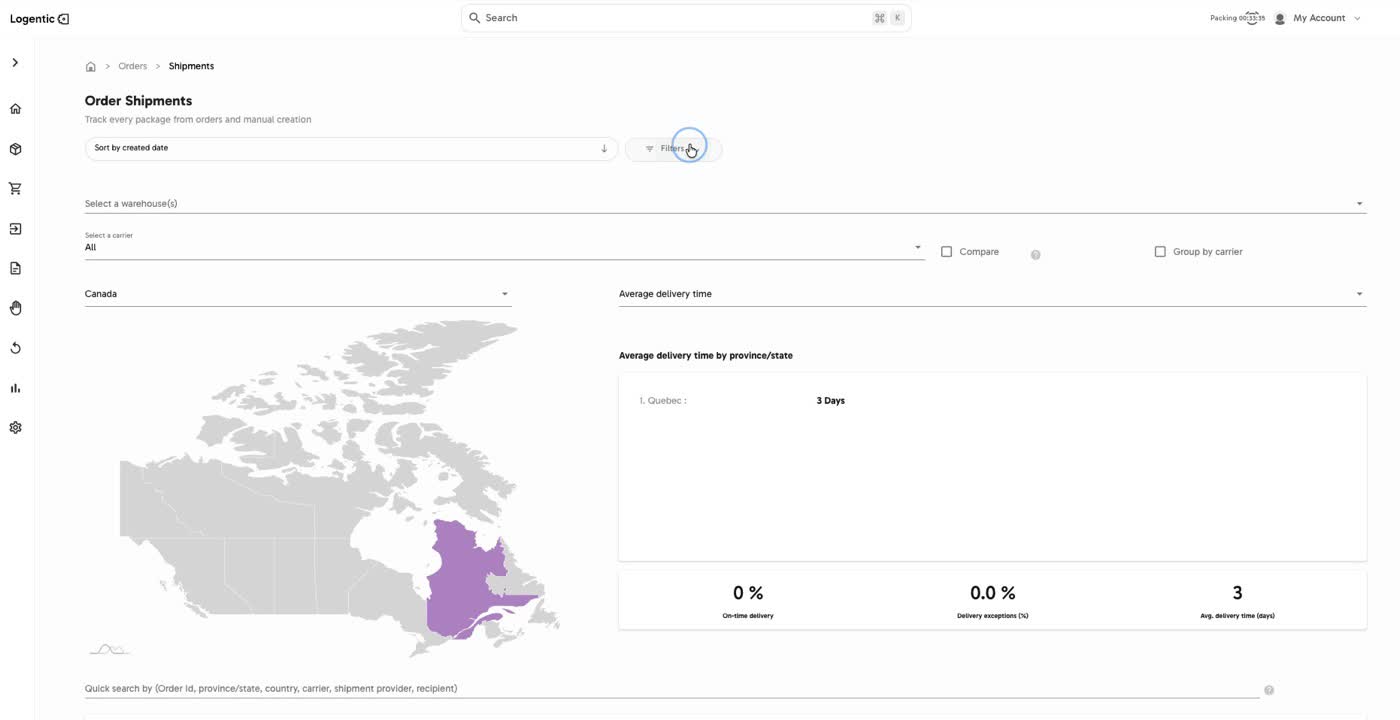Image resolution: width=1400 pixels, height=720 pixels.
Task: Open the inbound arrow icon in the sidebar
Action: click(15, 229)
